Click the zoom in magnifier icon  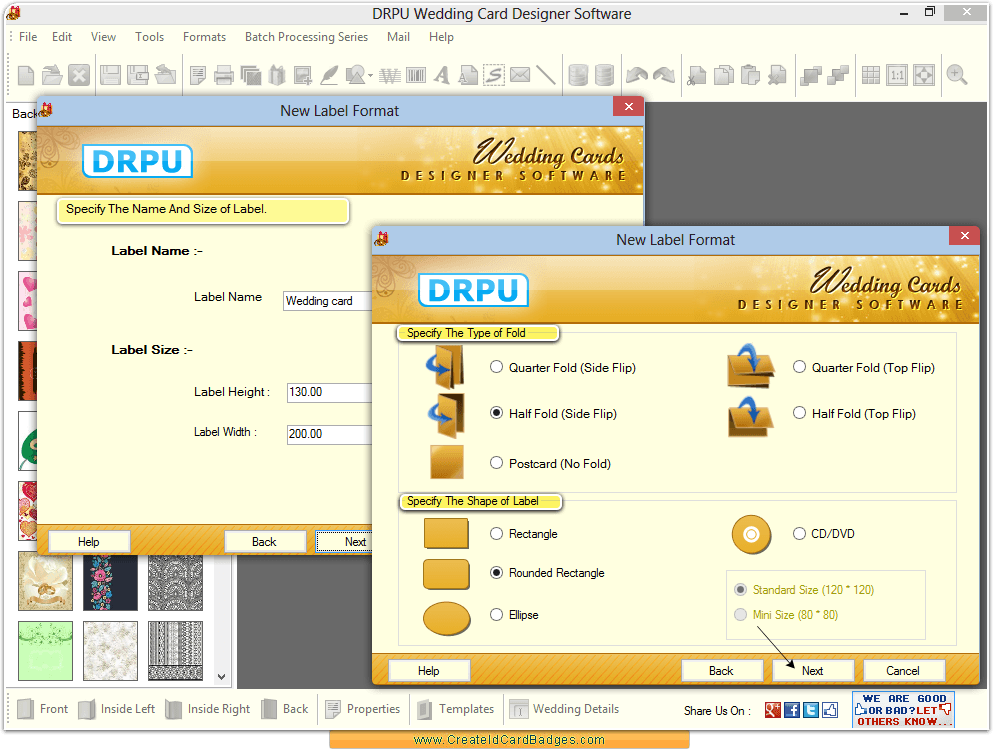[957, 75]
